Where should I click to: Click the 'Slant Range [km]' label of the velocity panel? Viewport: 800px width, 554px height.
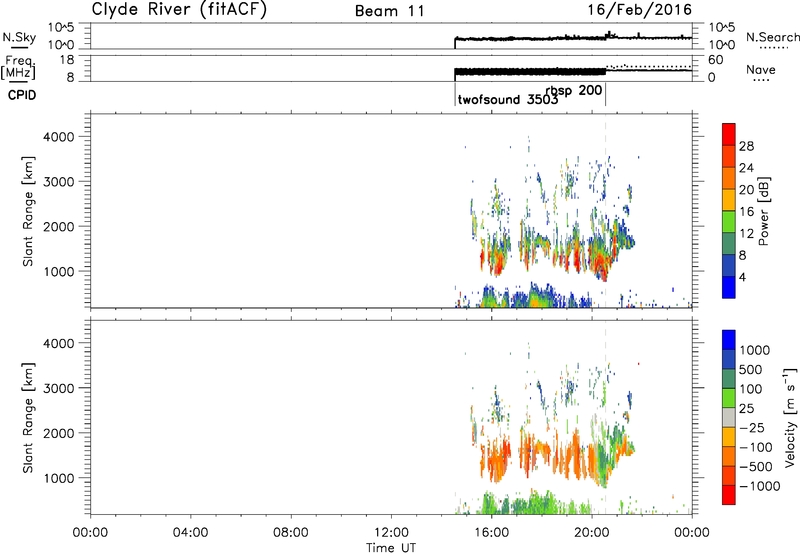coord(28,418)
